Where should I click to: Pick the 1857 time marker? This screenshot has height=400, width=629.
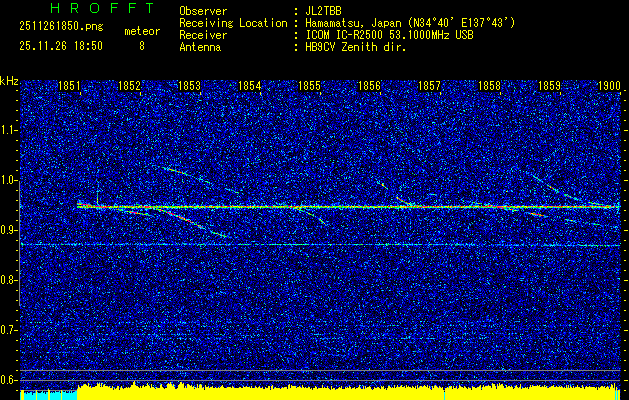429,87
